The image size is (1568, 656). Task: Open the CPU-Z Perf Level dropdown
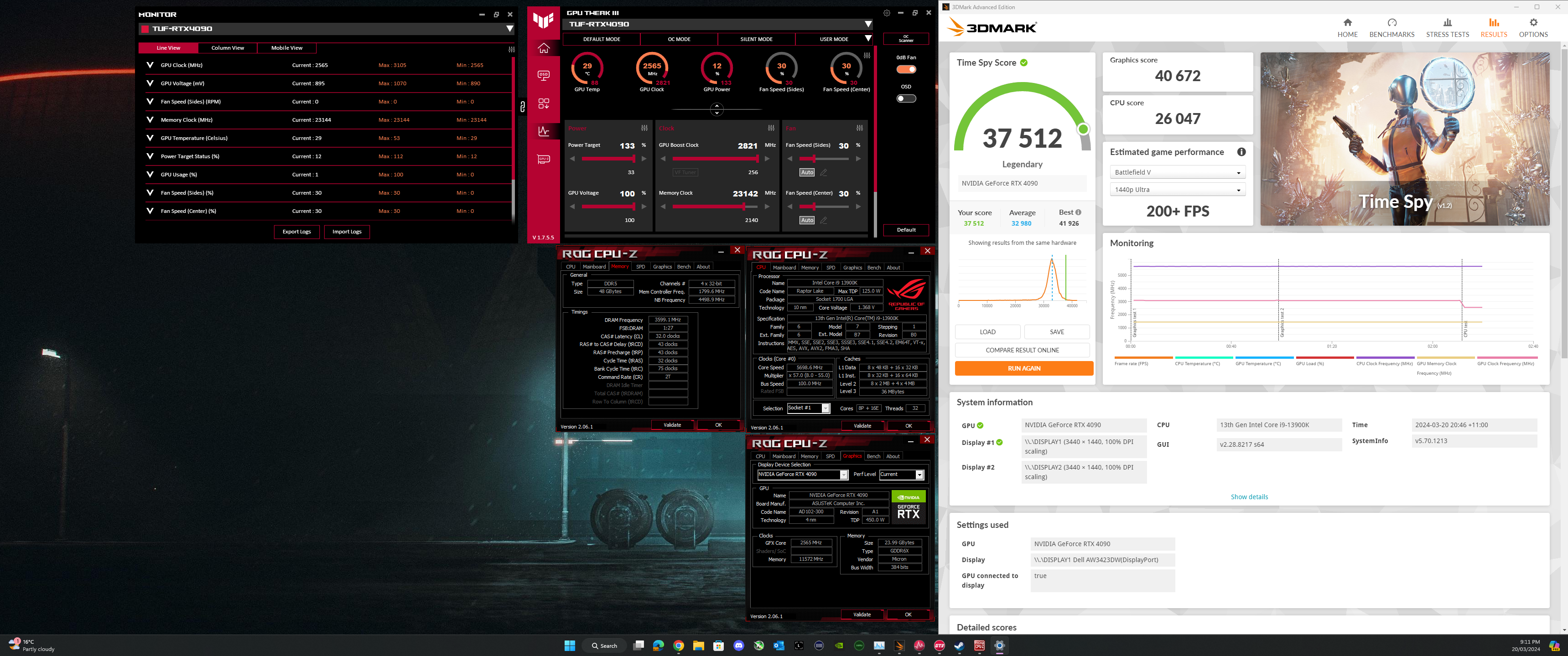pos(901,475)
